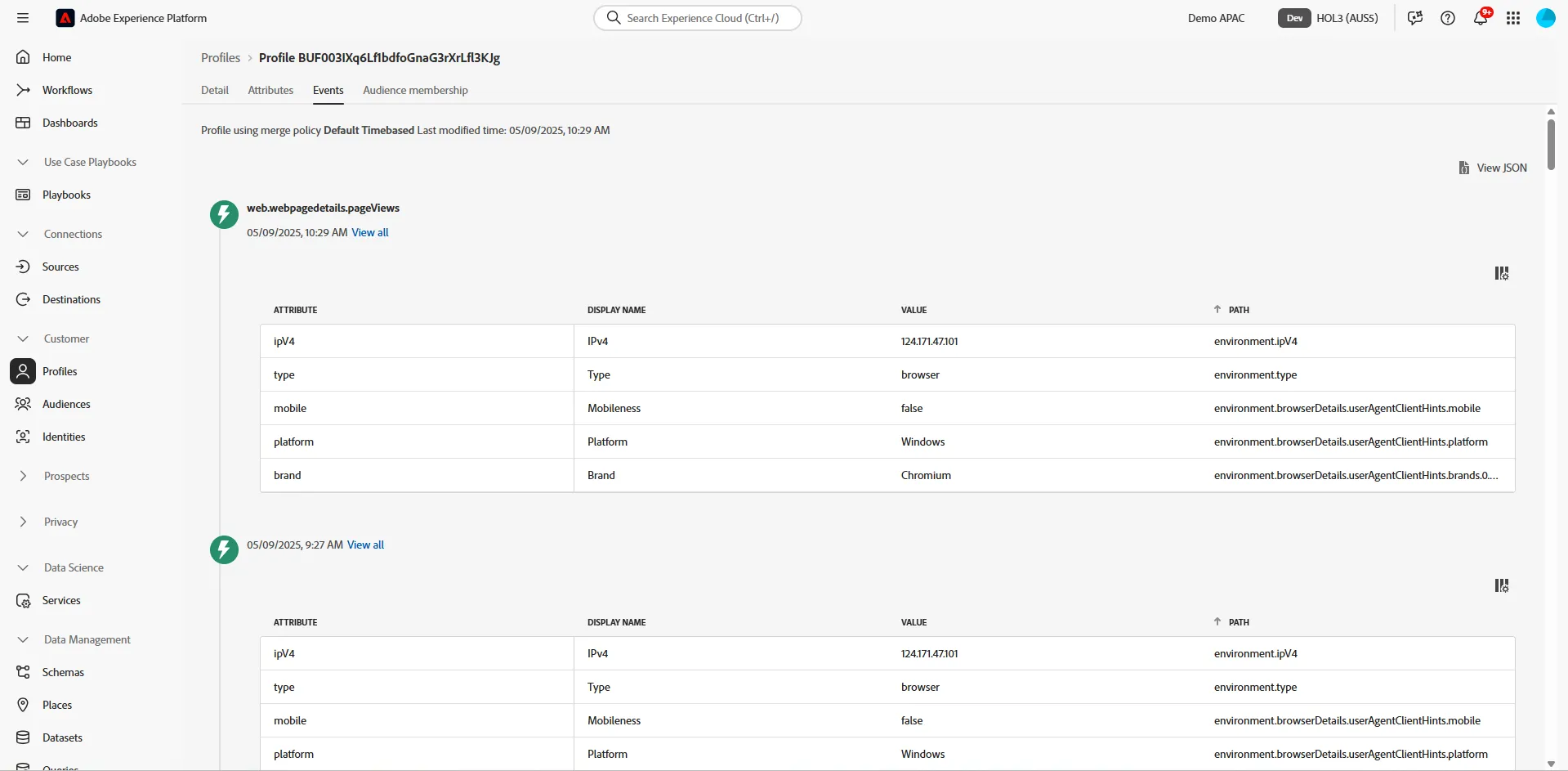Switch to the Detail tab
Screen dimensions: 1568x771
click(x=215, y=90)
